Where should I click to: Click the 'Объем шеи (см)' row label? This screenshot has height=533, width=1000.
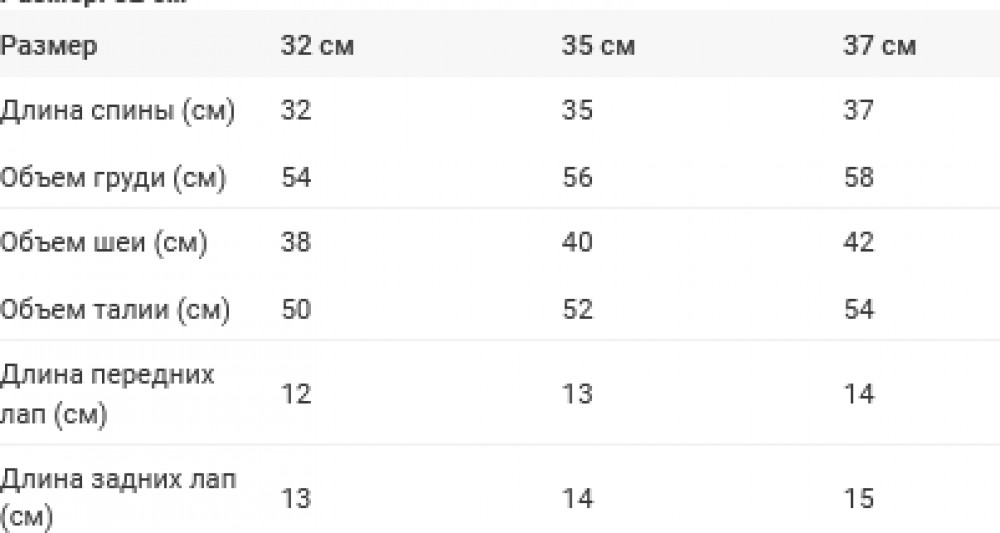(x=103, y=243)
